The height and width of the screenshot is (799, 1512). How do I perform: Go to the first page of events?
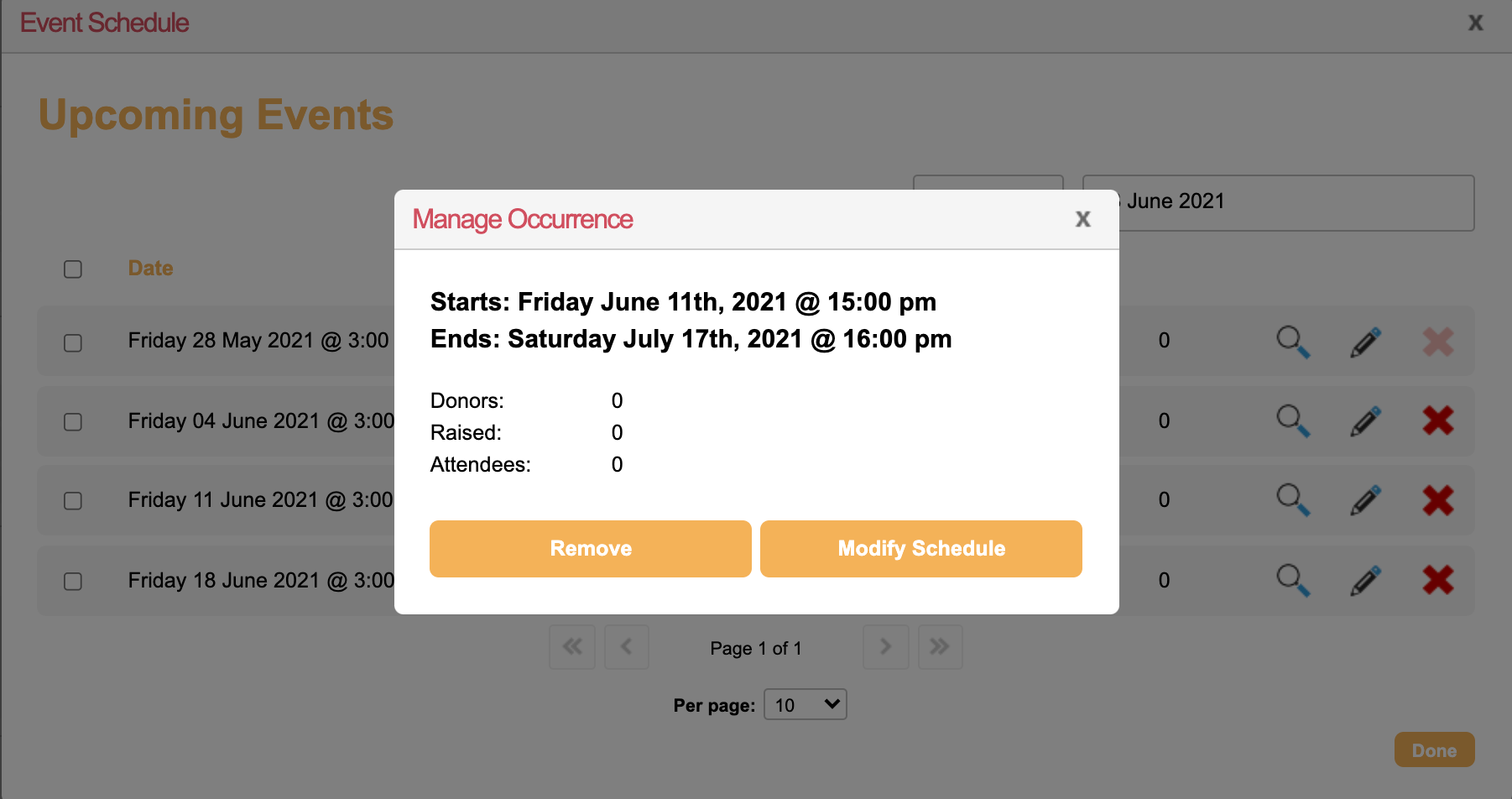(x=572, y=647)
